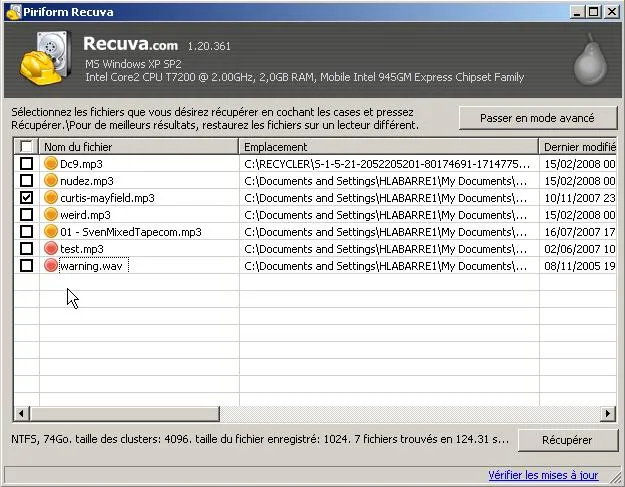Click the red status dot beside test.mp3

(x=51, y=249)
